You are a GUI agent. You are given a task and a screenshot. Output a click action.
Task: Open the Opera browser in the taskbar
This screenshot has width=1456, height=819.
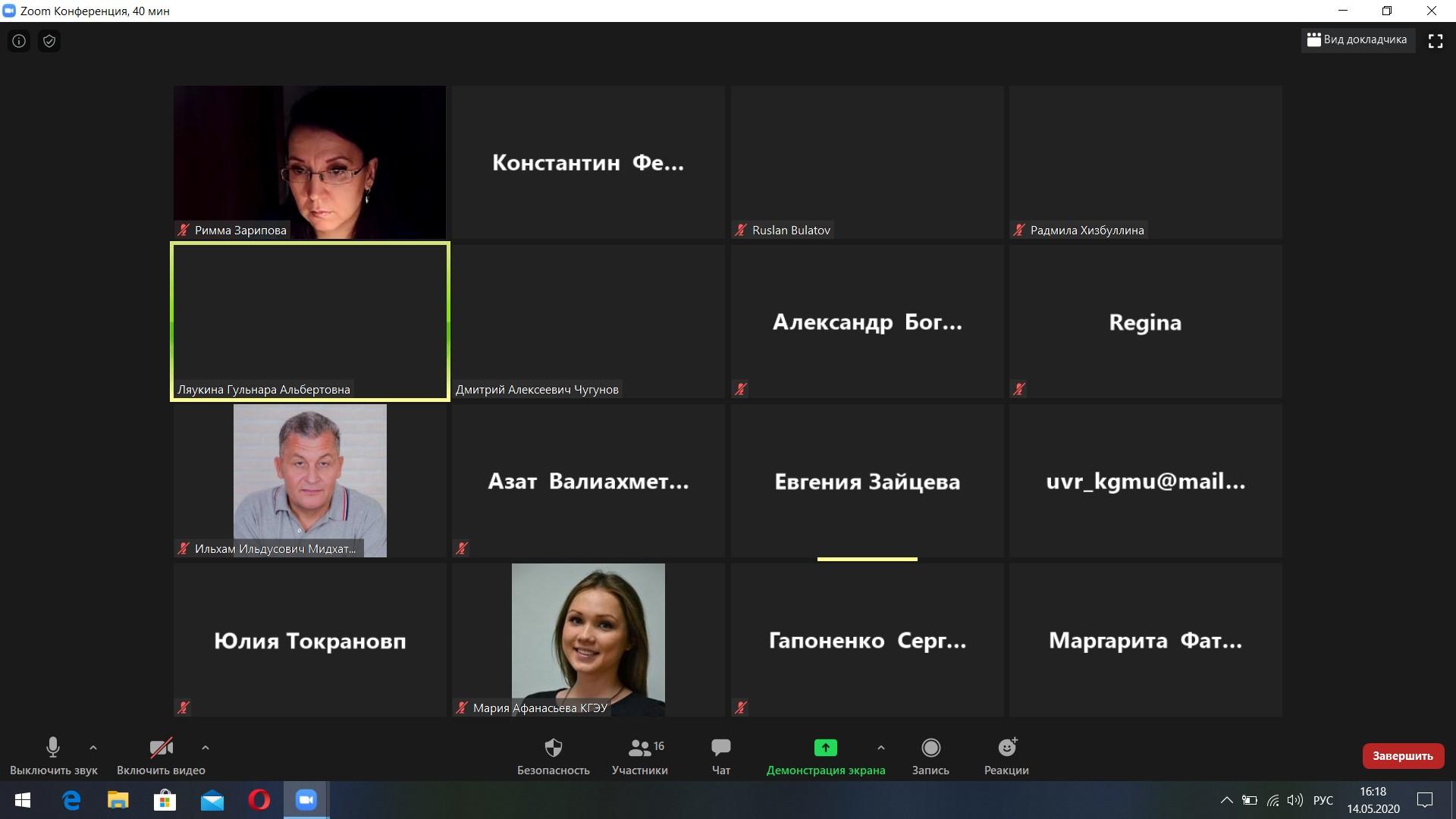259,800
